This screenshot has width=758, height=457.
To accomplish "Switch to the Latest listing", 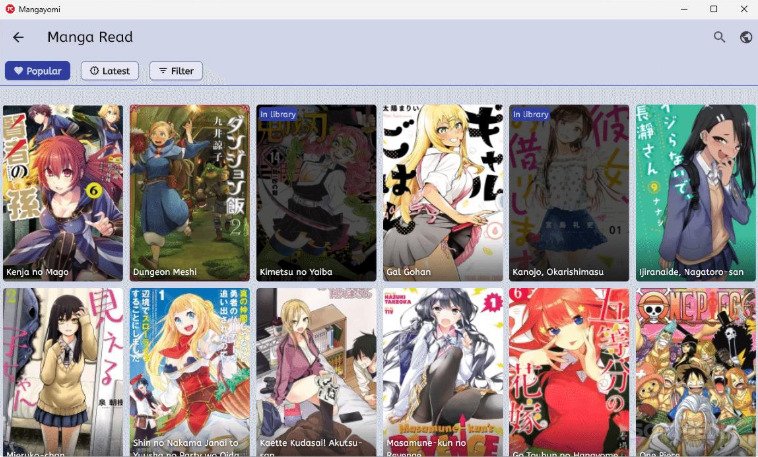I will click(x=110, y=71).
